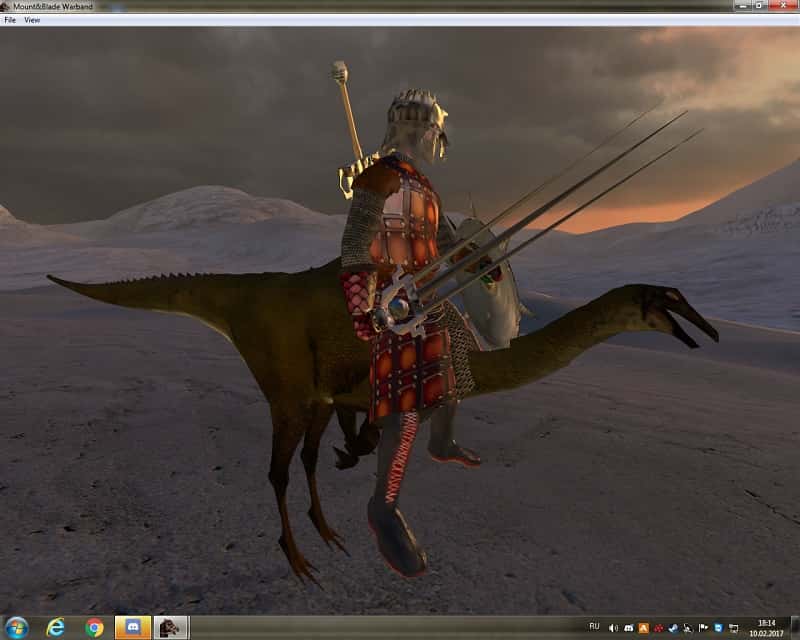Open the View menu
This screenshot has height=640, width=800.
32,20
